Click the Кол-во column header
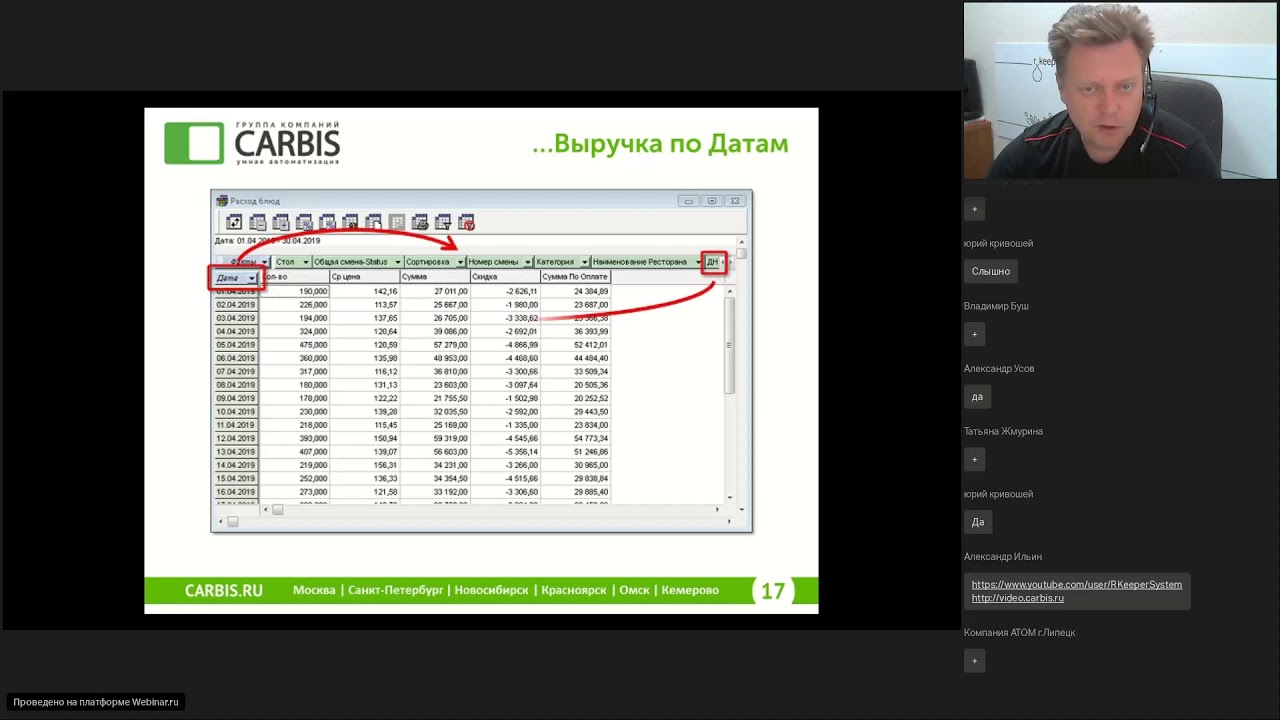 [x=295, y=277]
